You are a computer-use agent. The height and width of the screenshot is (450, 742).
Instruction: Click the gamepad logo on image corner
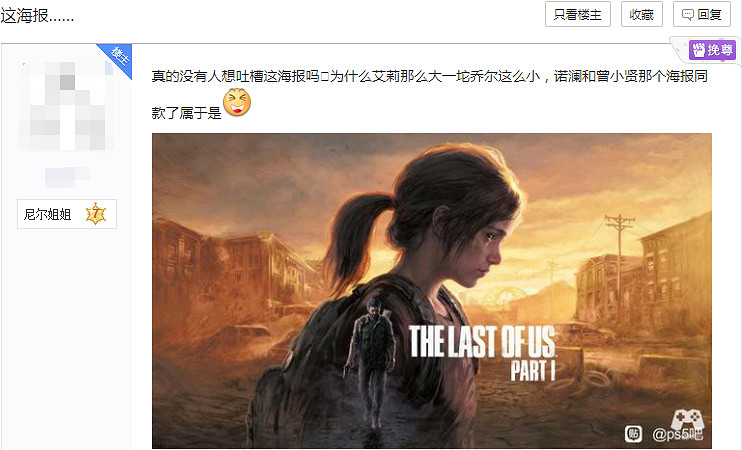(x=688, y=419)
